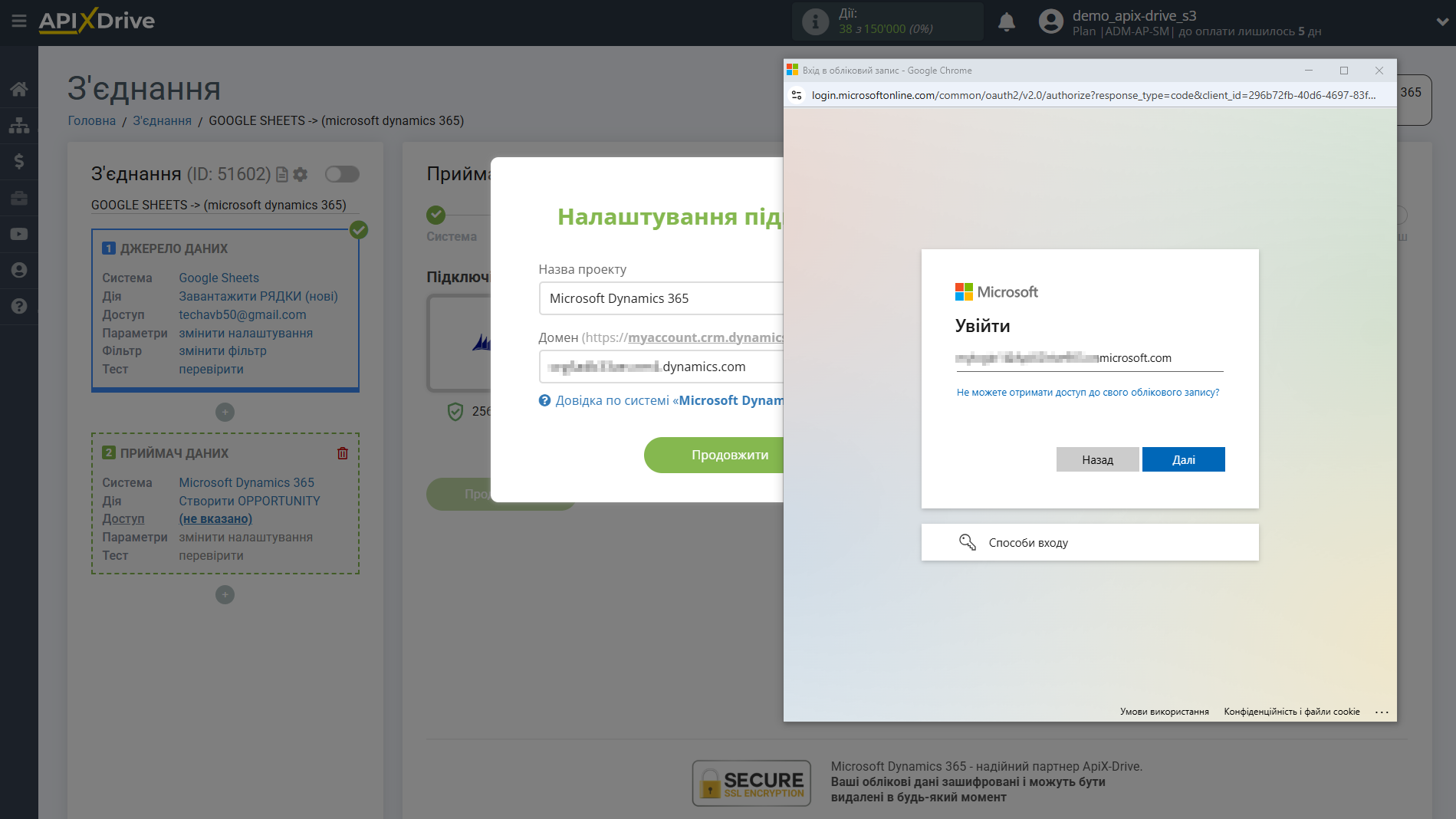Open Google Sheets system link
Screen dimensions: 1456x819
pyautogui.click(x=219, y=278)
